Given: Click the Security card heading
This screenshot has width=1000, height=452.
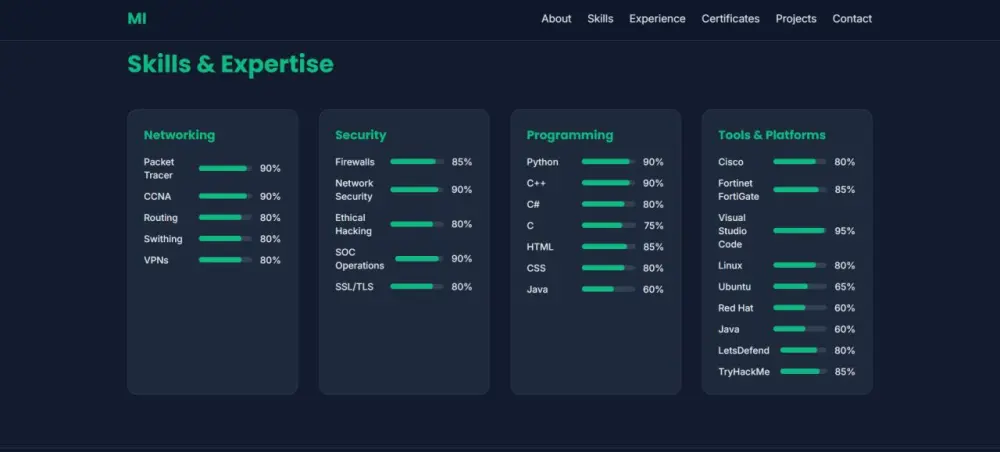Looking at the screenshot, I should tap(360, 135).
